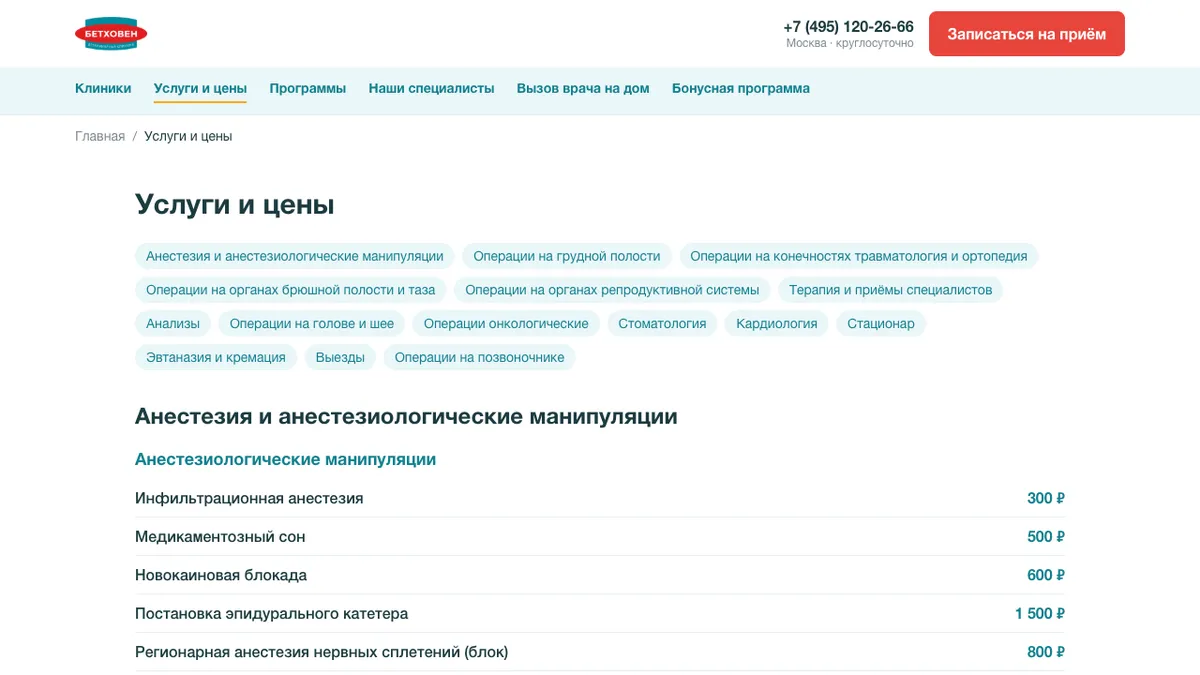Click the Инфильтрационная анестезия row

[600, 498]
